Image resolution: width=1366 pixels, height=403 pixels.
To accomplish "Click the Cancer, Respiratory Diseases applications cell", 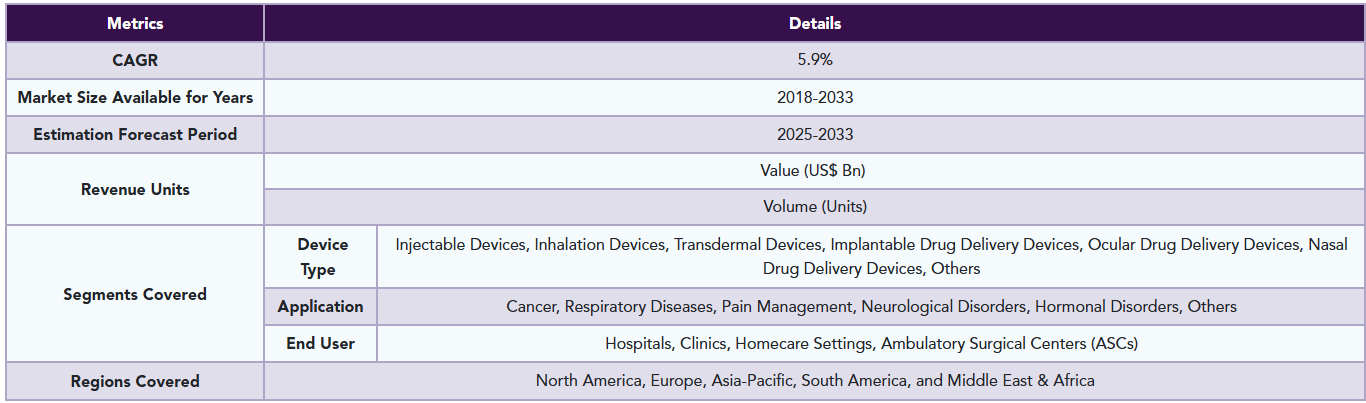I will [871, 306].
